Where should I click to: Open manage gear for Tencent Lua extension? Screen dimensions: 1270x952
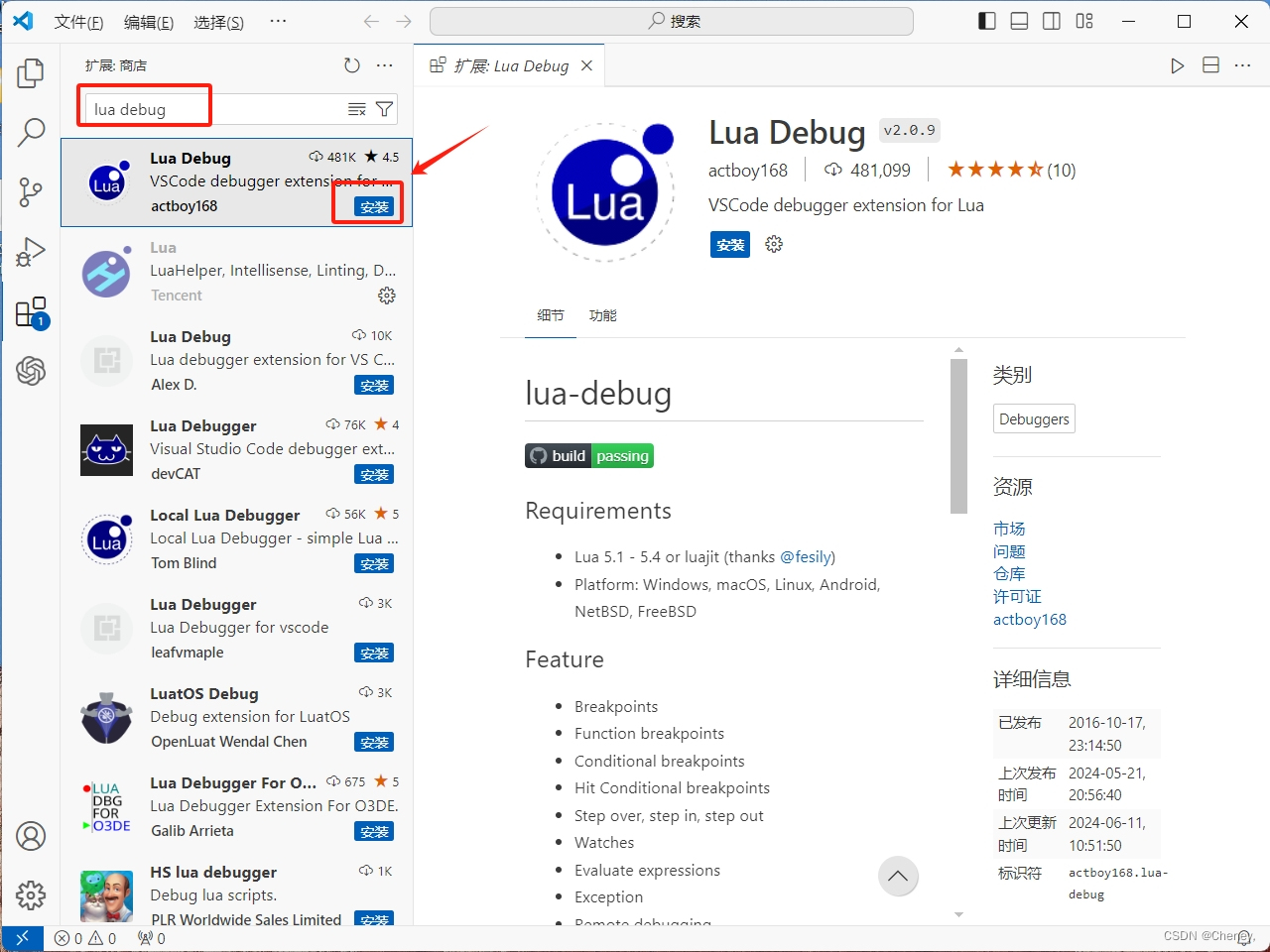coord(387,296)
